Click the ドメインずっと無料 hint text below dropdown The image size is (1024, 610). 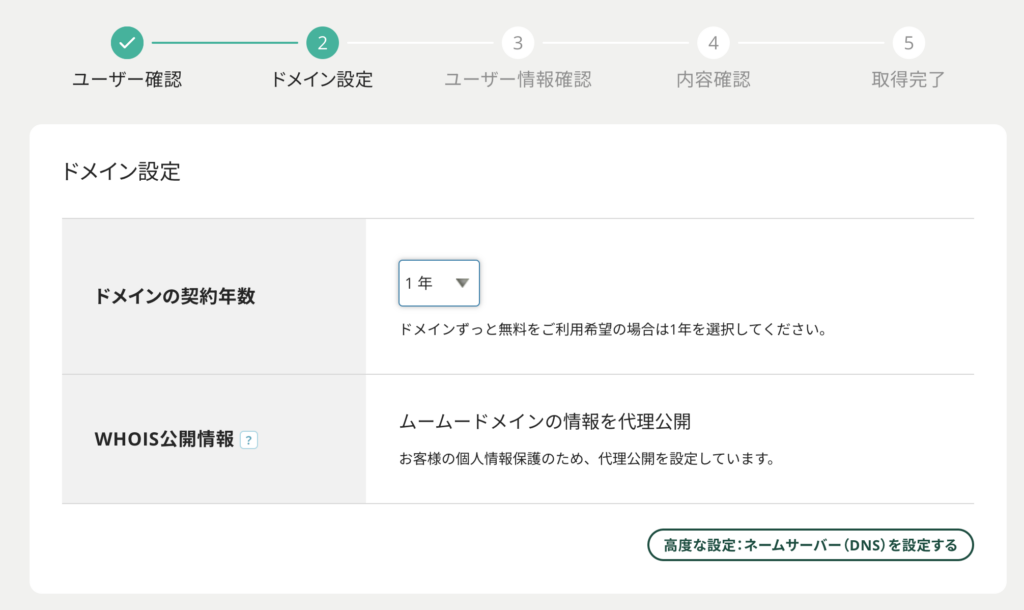click(x=612, y=329)
